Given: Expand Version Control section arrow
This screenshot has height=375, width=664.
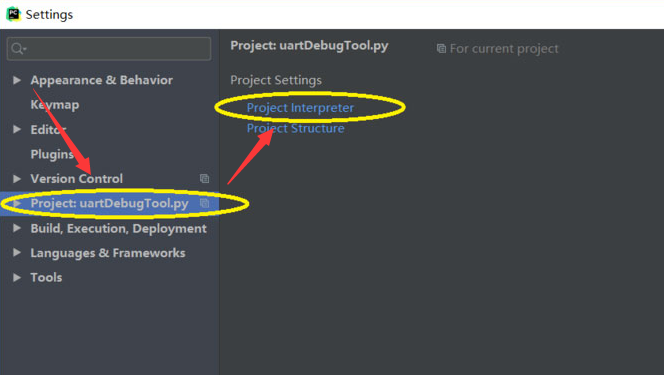Looking at the screenshot, I should pyautogui.click(x=17, y=179).
